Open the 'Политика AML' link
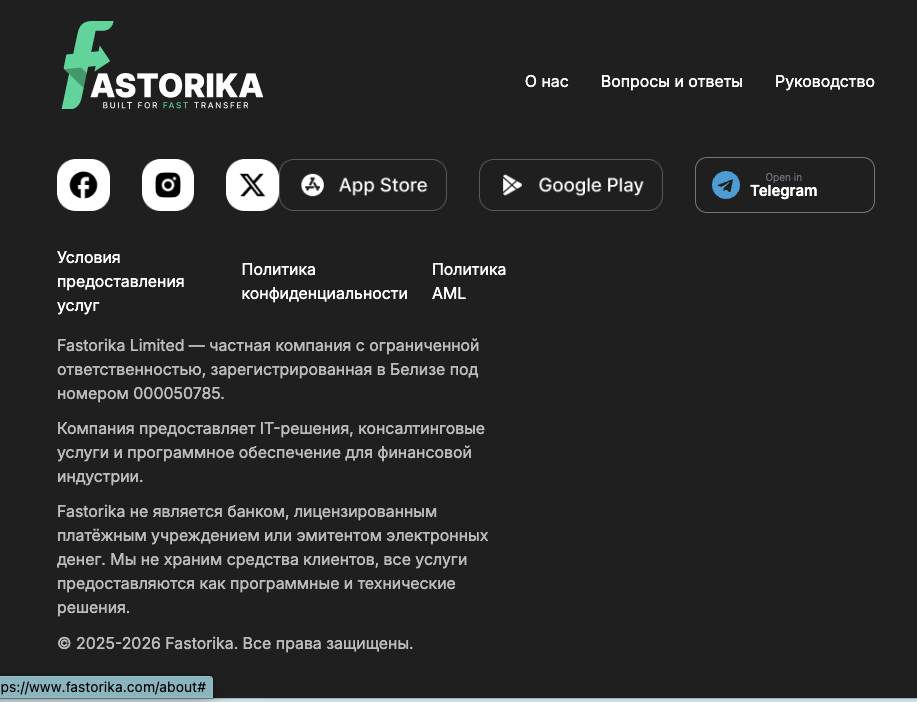This screenshot has height=702, width=917. coord(469,281)
